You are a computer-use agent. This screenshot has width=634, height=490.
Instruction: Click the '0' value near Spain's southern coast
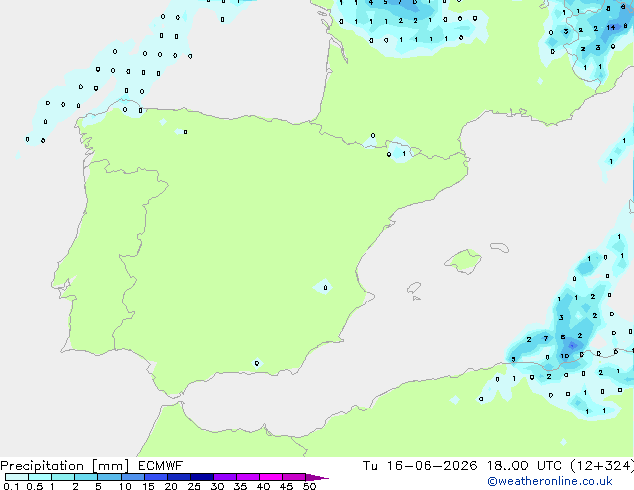(257, 363)
